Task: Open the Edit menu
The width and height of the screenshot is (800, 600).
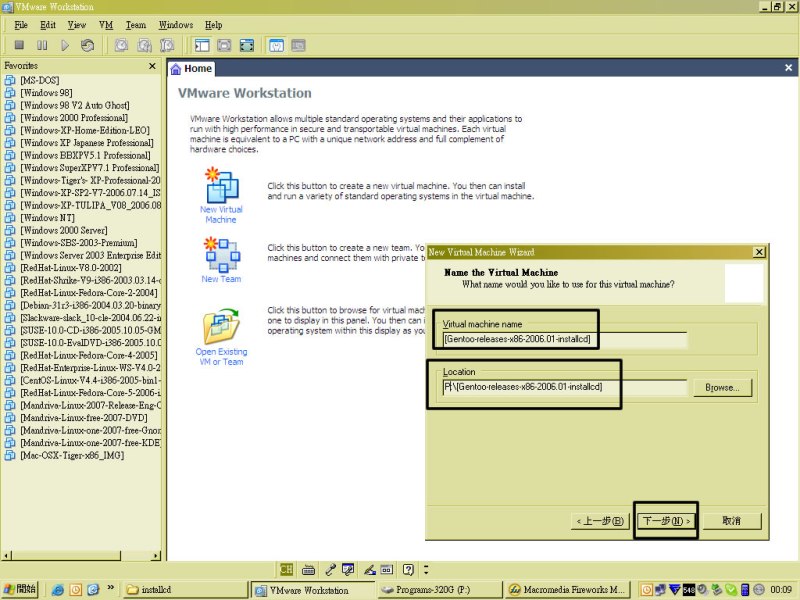Action: coord(48,25)
